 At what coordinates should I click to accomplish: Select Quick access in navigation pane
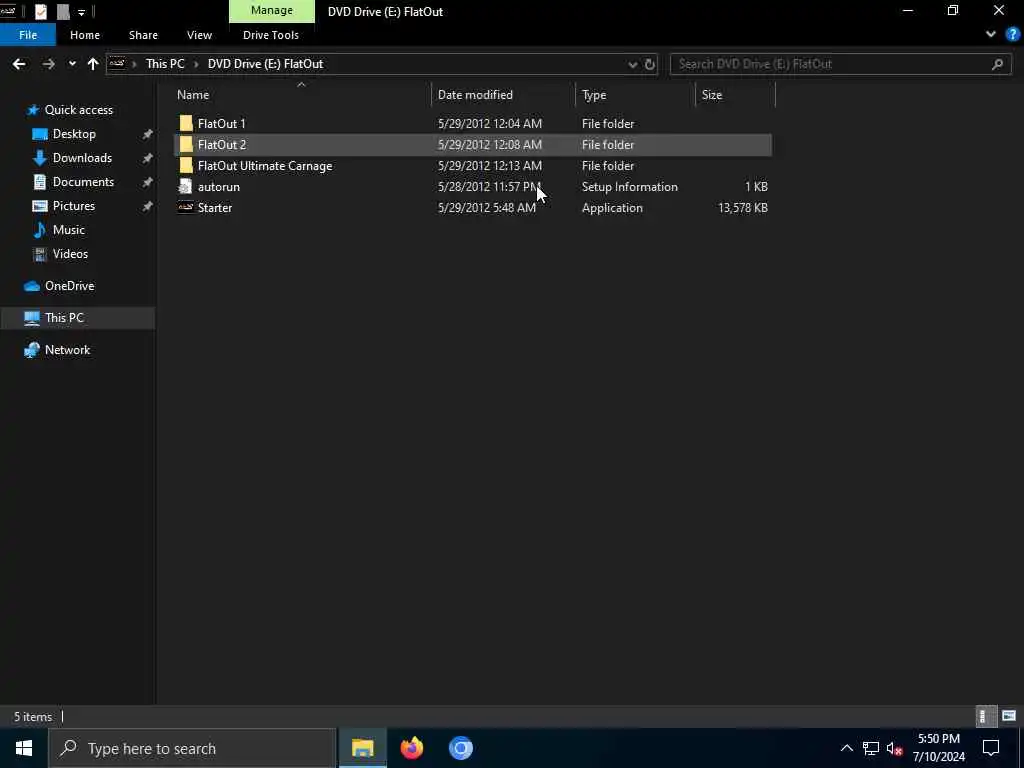pyautogui.click(x=78, y=110)
